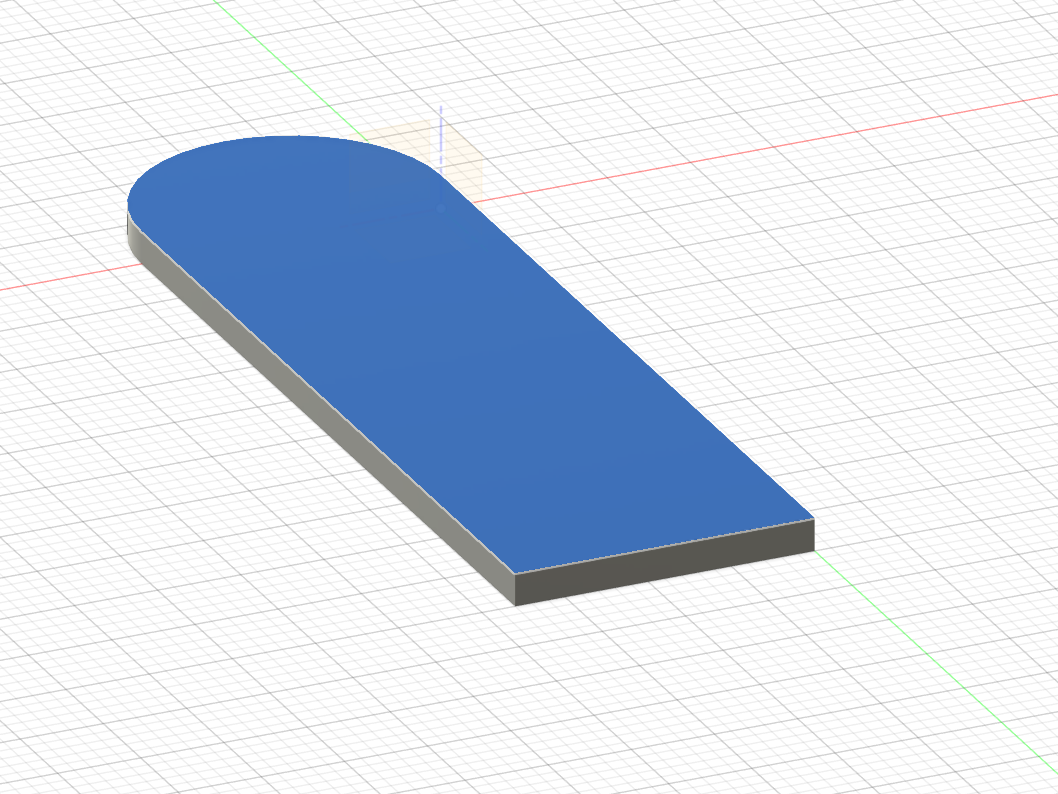The width and height of the screenshot is (1058, 794).
Task: Click the red X axis right of body
Action: pyautogui.click(x=800, y=144)
